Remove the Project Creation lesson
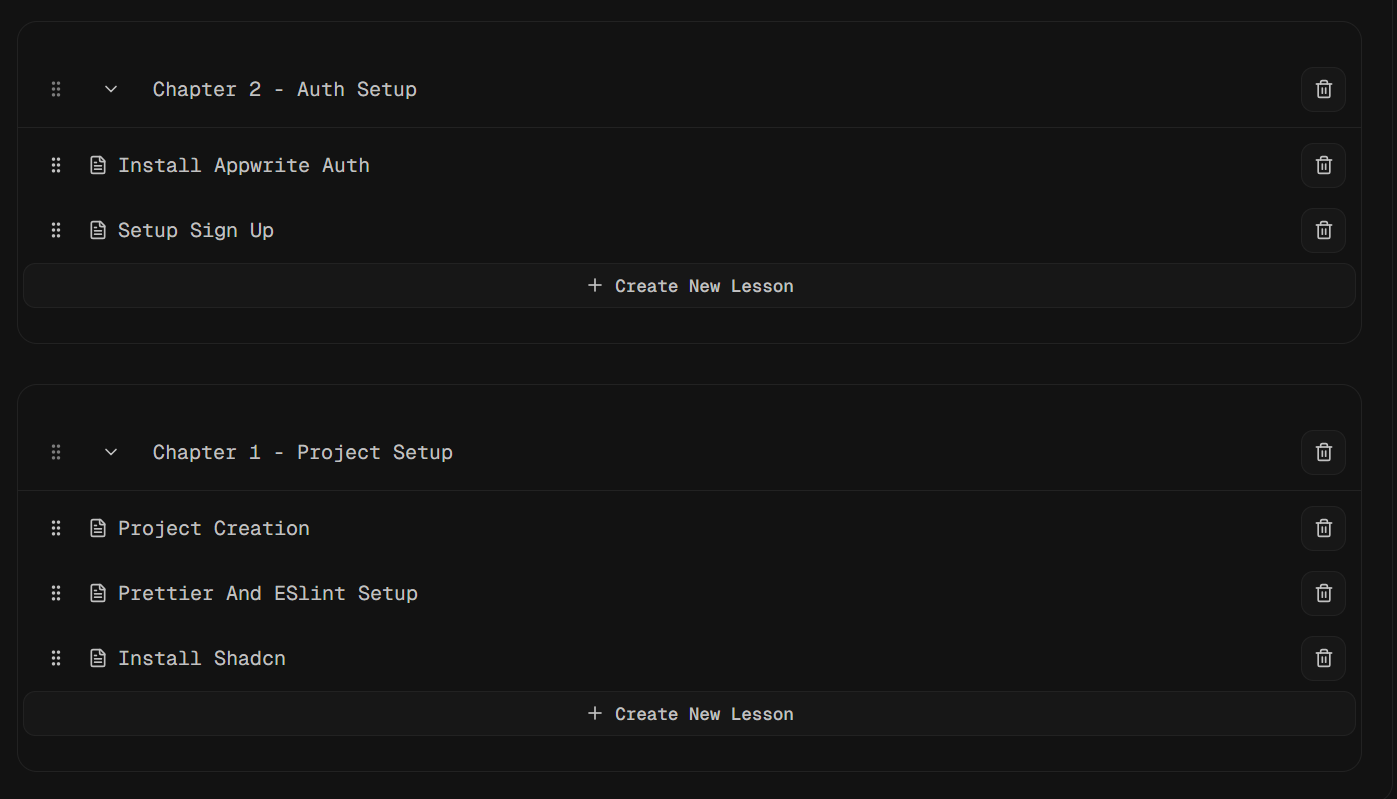1397x799 pixels. tap(1323, 528)
